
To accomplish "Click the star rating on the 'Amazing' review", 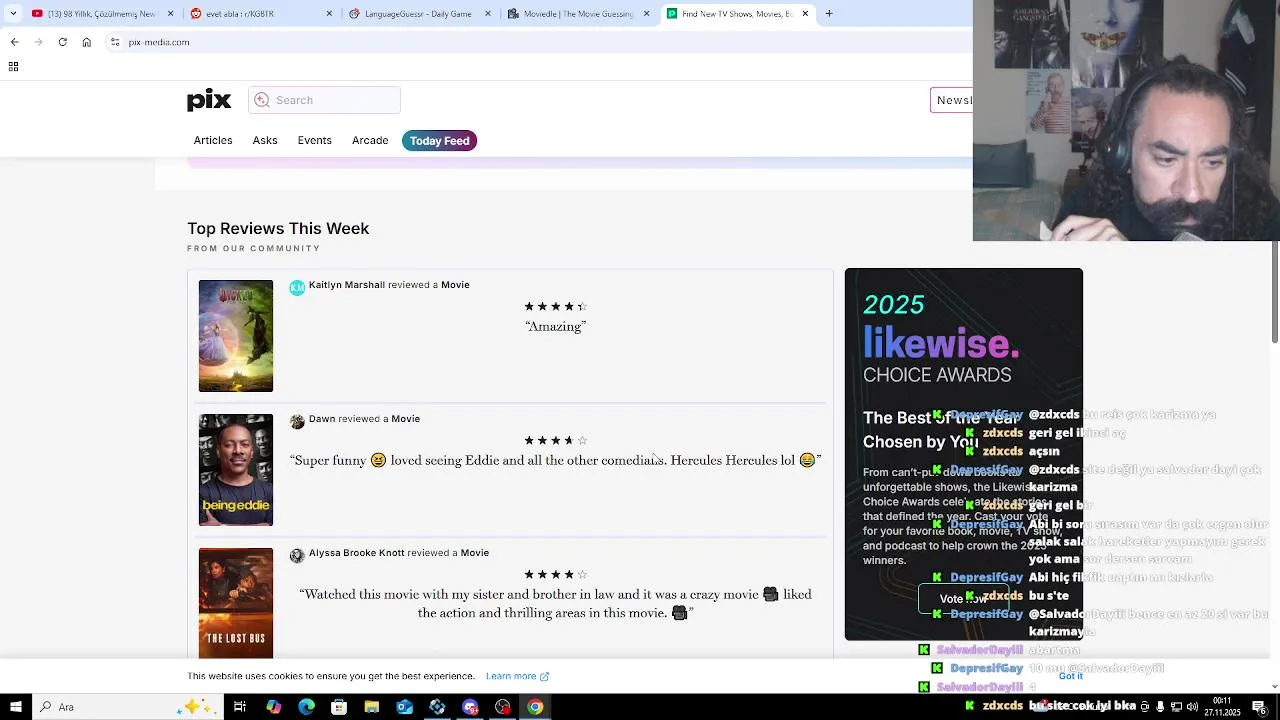I will coord(555,307).
